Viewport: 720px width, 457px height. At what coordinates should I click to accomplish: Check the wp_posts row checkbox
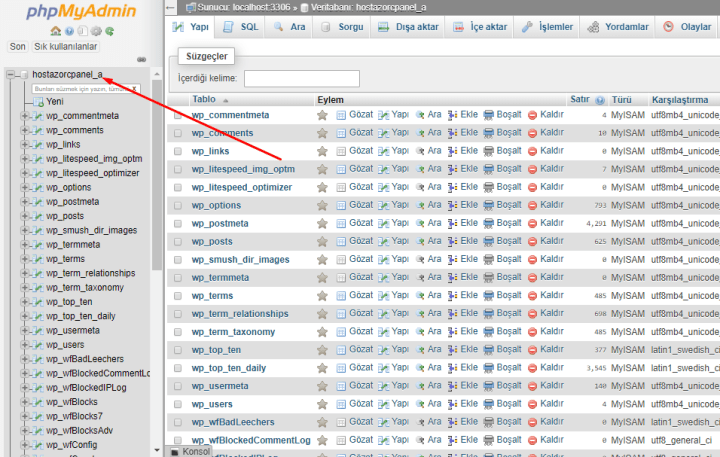(178, 242)
